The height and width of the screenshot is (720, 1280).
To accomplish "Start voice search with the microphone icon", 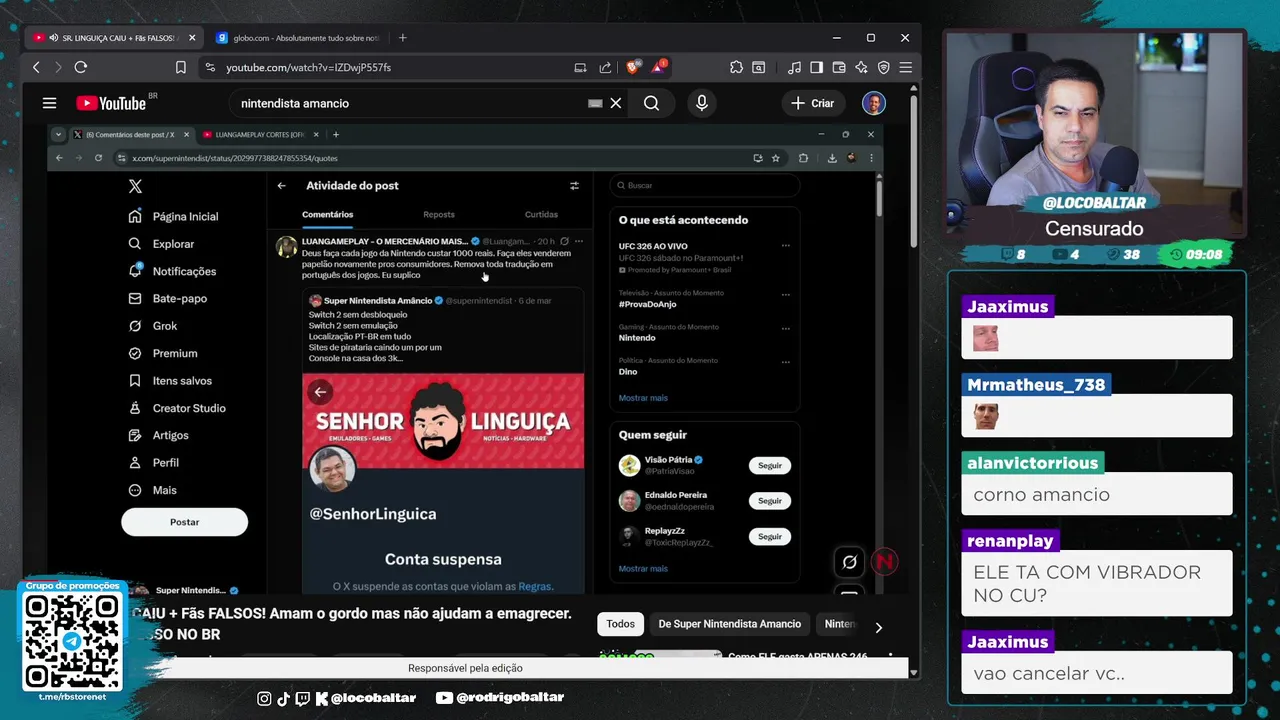I will pyautogui.click(x=702, y=103).
